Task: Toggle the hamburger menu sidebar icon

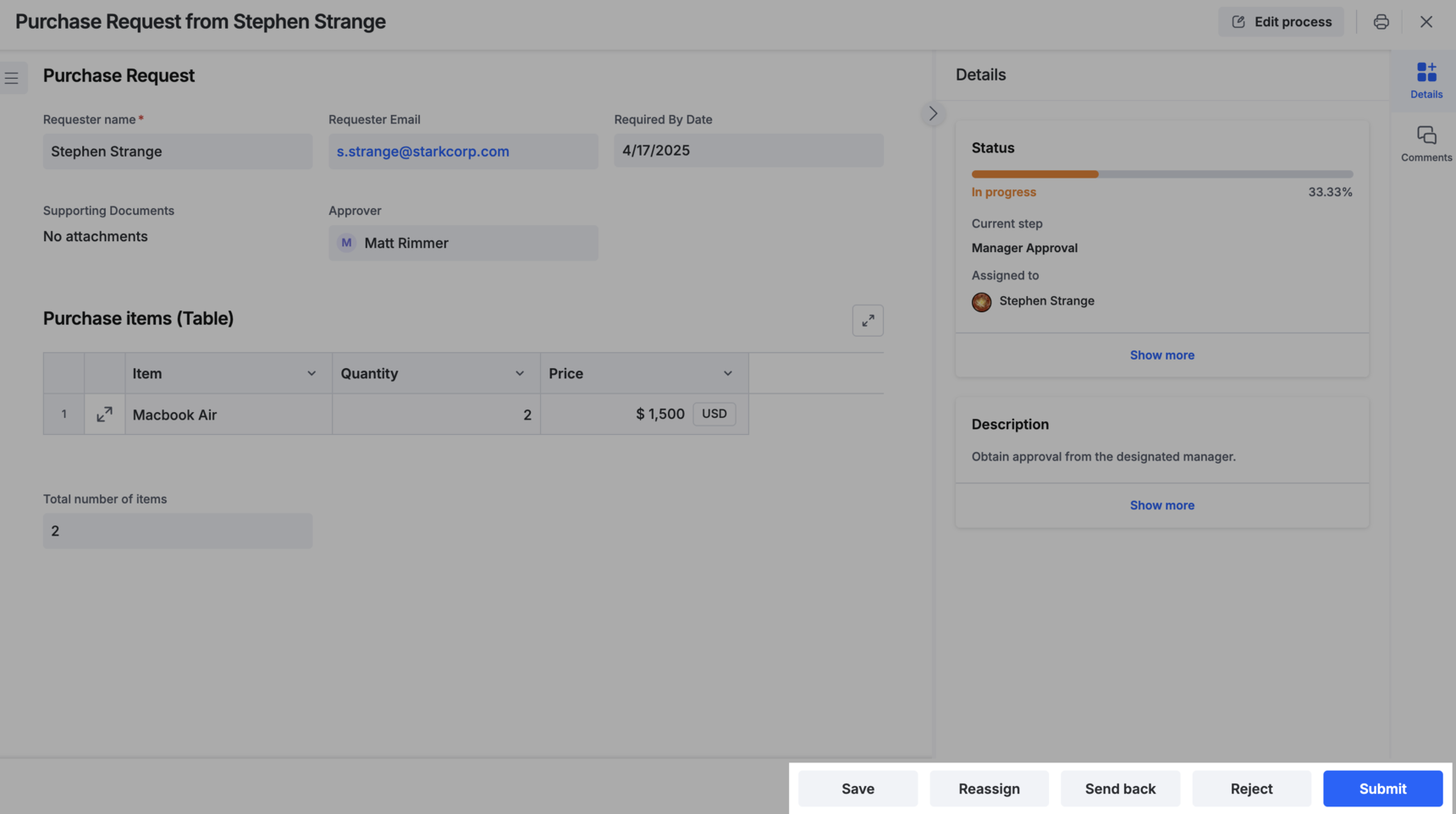Action: tap(12, 78)
